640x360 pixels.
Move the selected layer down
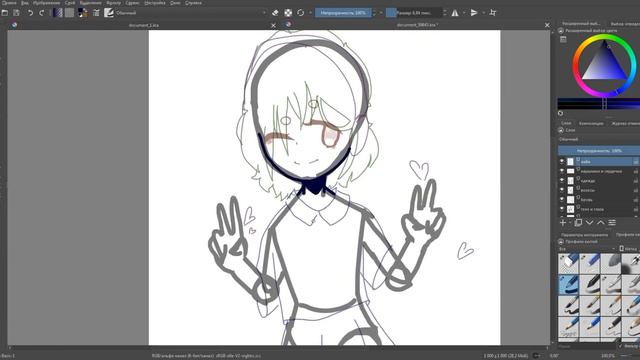589,222
